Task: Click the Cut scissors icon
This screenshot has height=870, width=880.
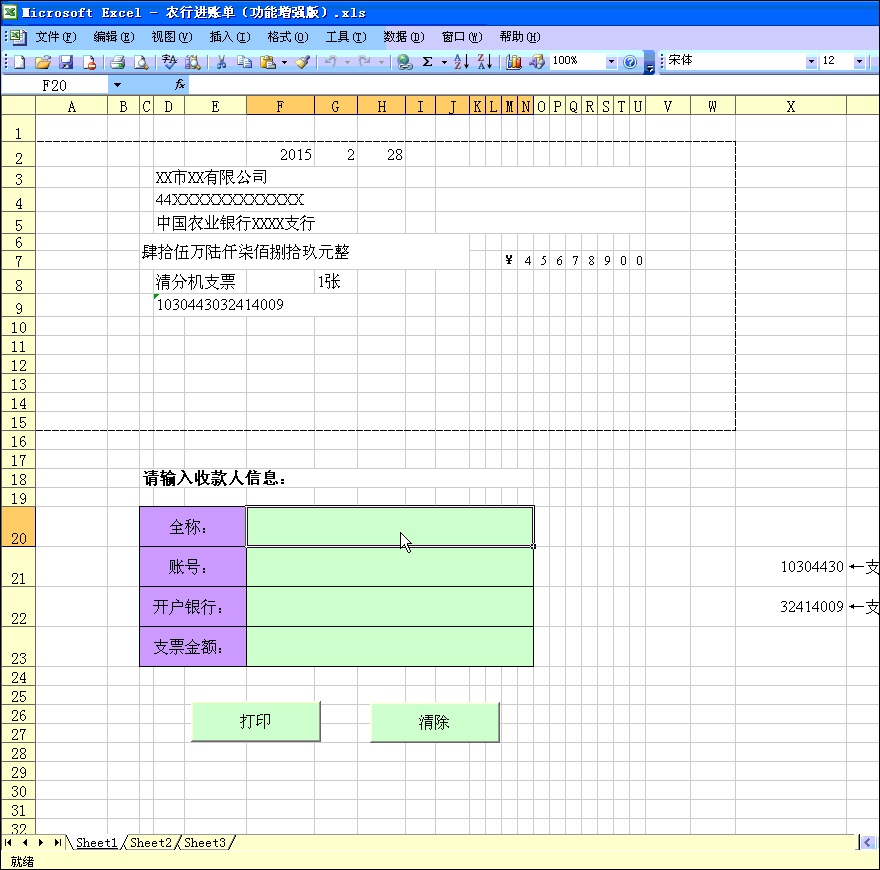Action: 220,62
